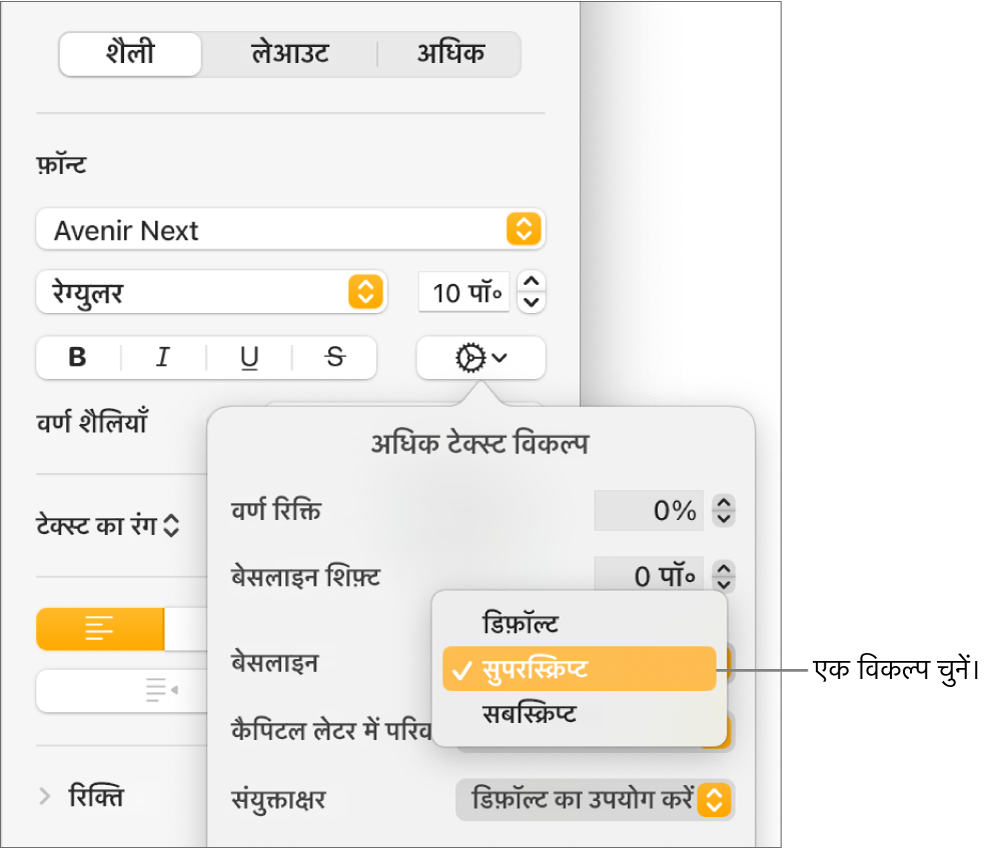
Task: Click the वर्ण शैलियाँ label
Action: (92, 422)
